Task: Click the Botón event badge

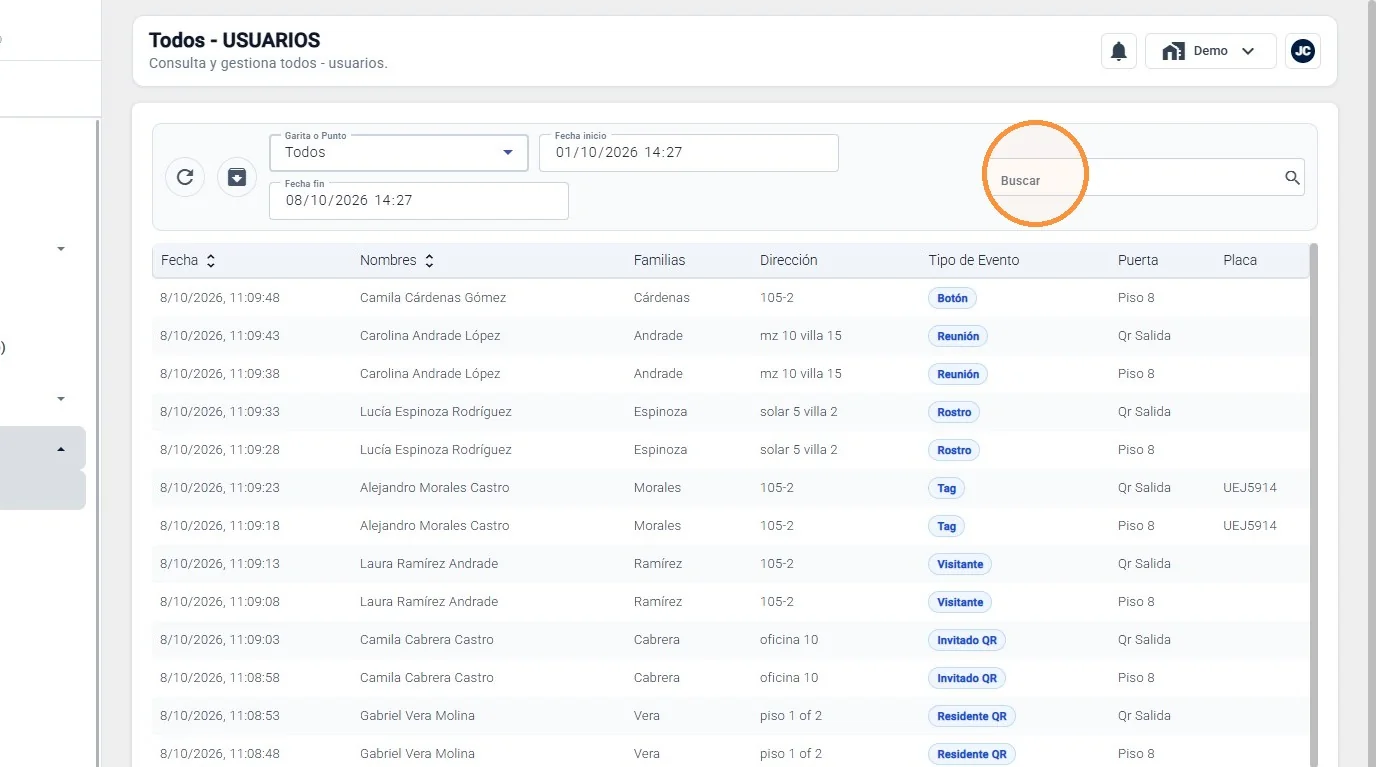Action: pyautogui.click(x=953, y=298)
